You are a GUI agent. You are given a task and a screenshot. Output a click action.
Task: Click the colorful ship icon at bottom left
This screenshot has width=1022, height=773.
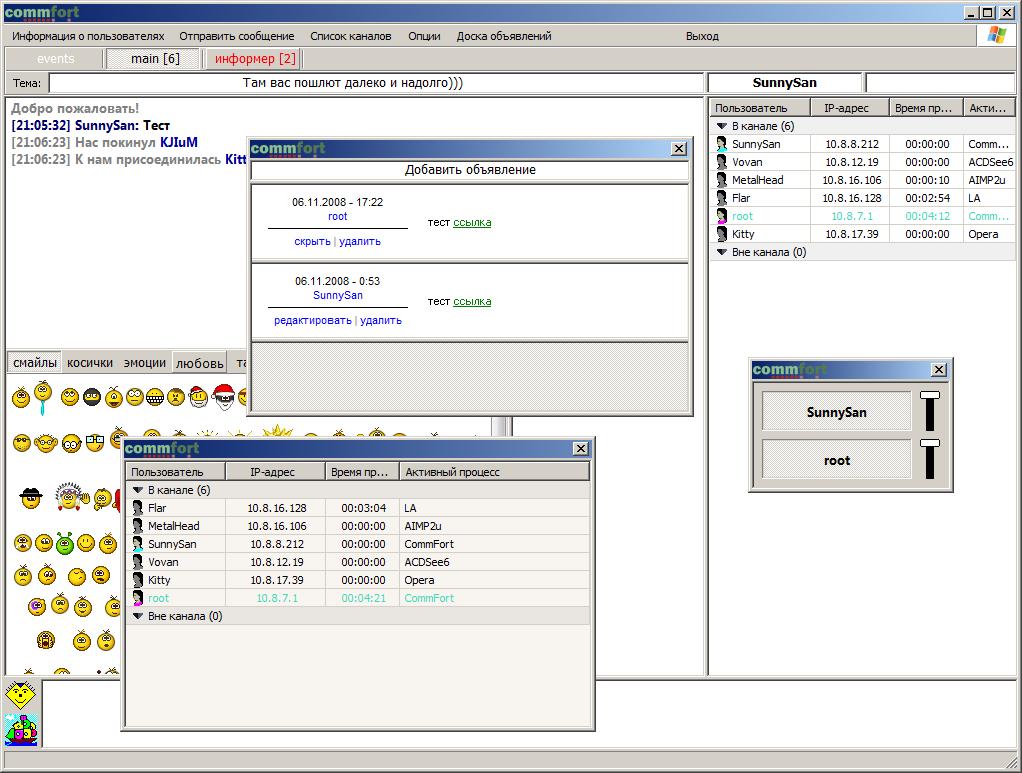pyautogui.click(x=20, y=729)
